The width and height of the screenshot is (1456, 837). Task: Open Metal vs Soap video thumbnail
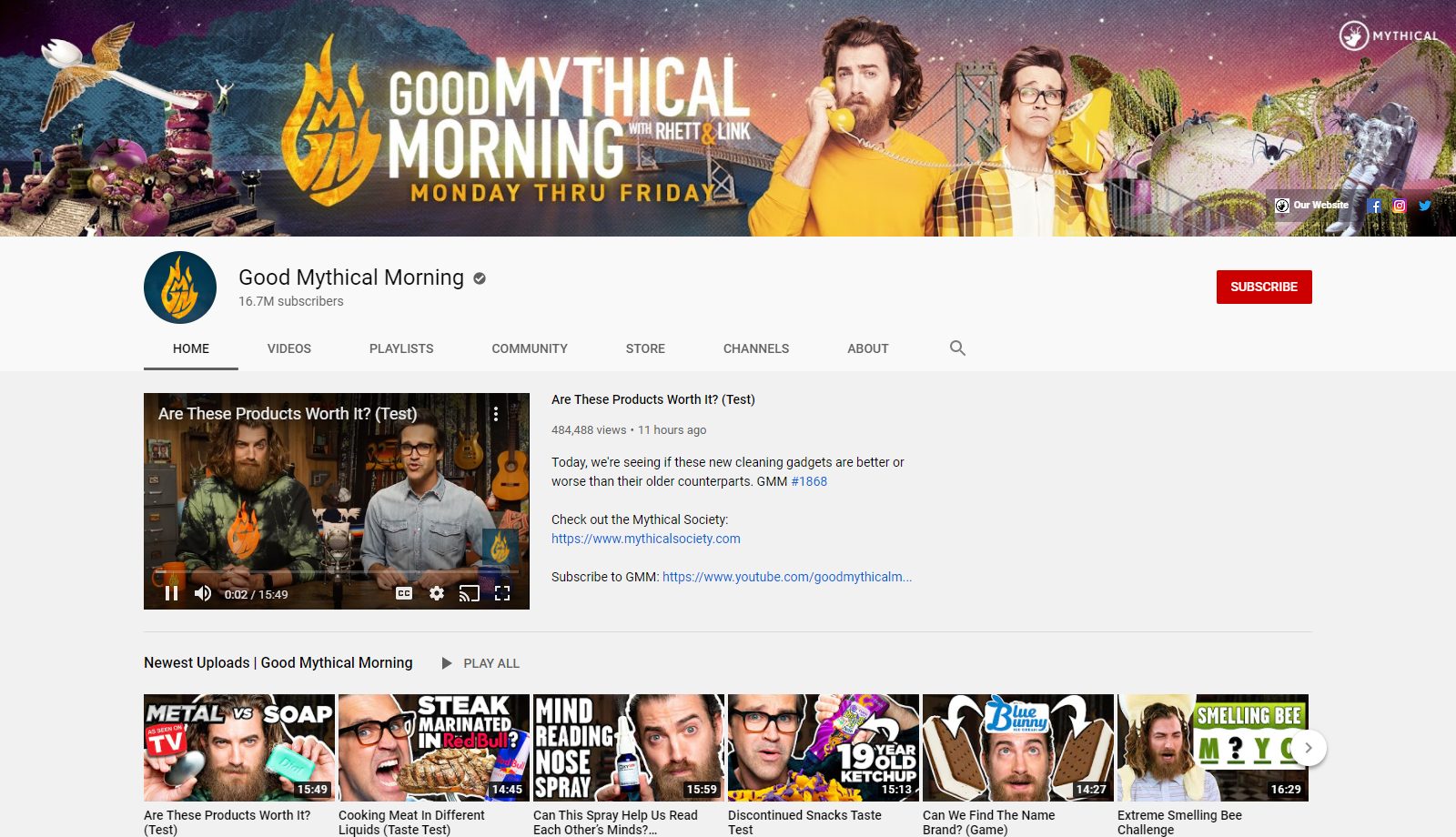click(239, 748)
